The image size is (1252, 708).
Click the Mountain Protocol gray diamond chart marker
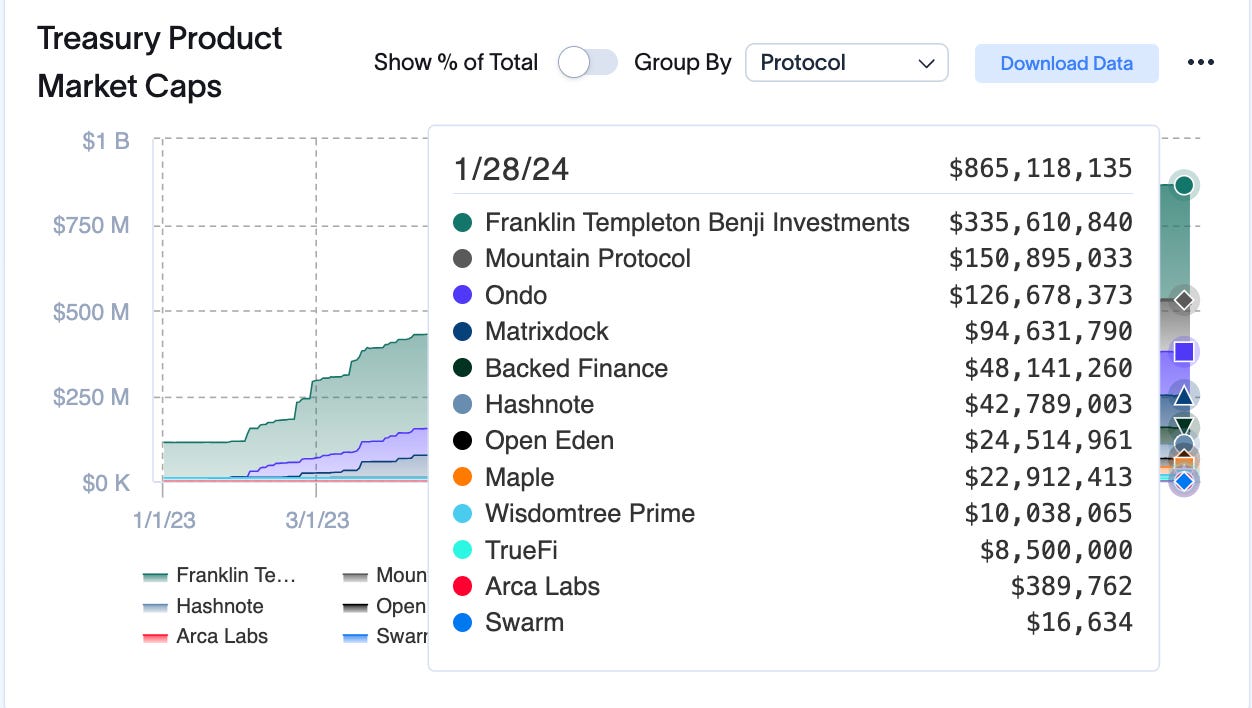[x=1184, y=299]
